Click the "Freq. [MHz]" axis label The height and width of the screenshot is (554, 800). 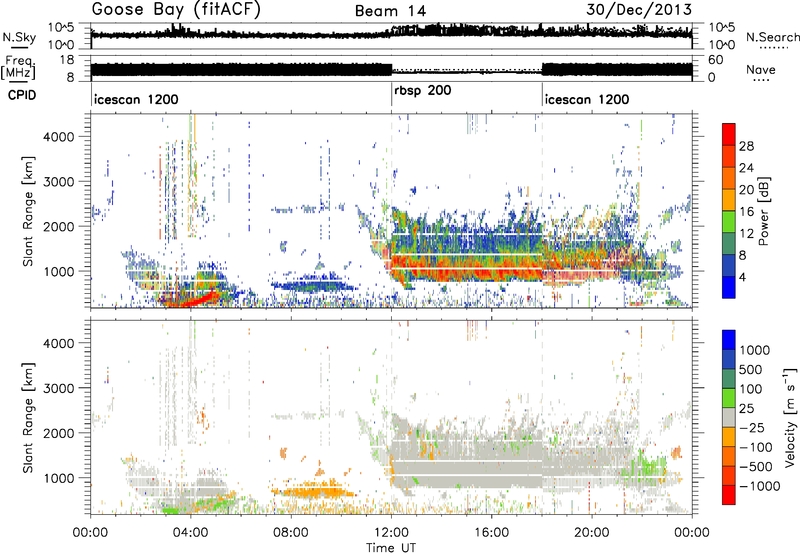[19, 68]
